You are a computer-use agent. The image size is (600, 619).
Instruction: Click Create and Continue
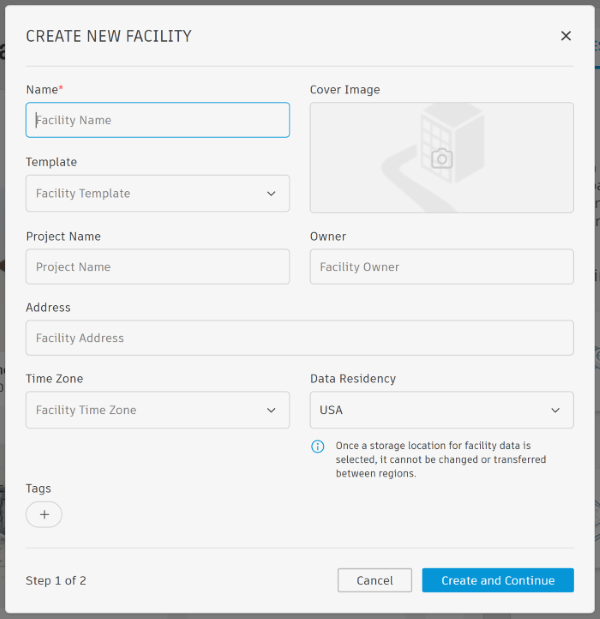[498, 581]
